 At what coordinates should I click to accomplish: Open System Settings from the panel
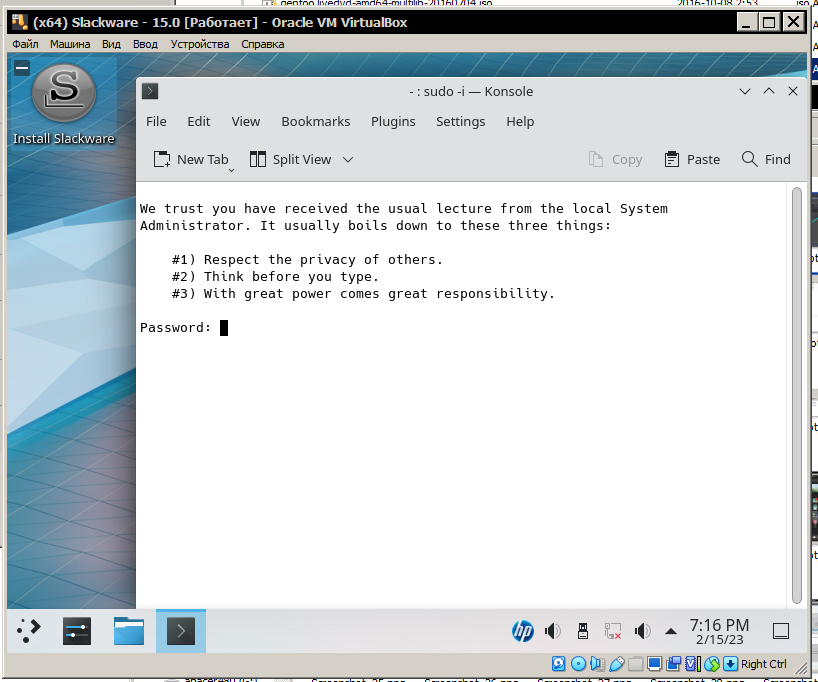(77, 631)
